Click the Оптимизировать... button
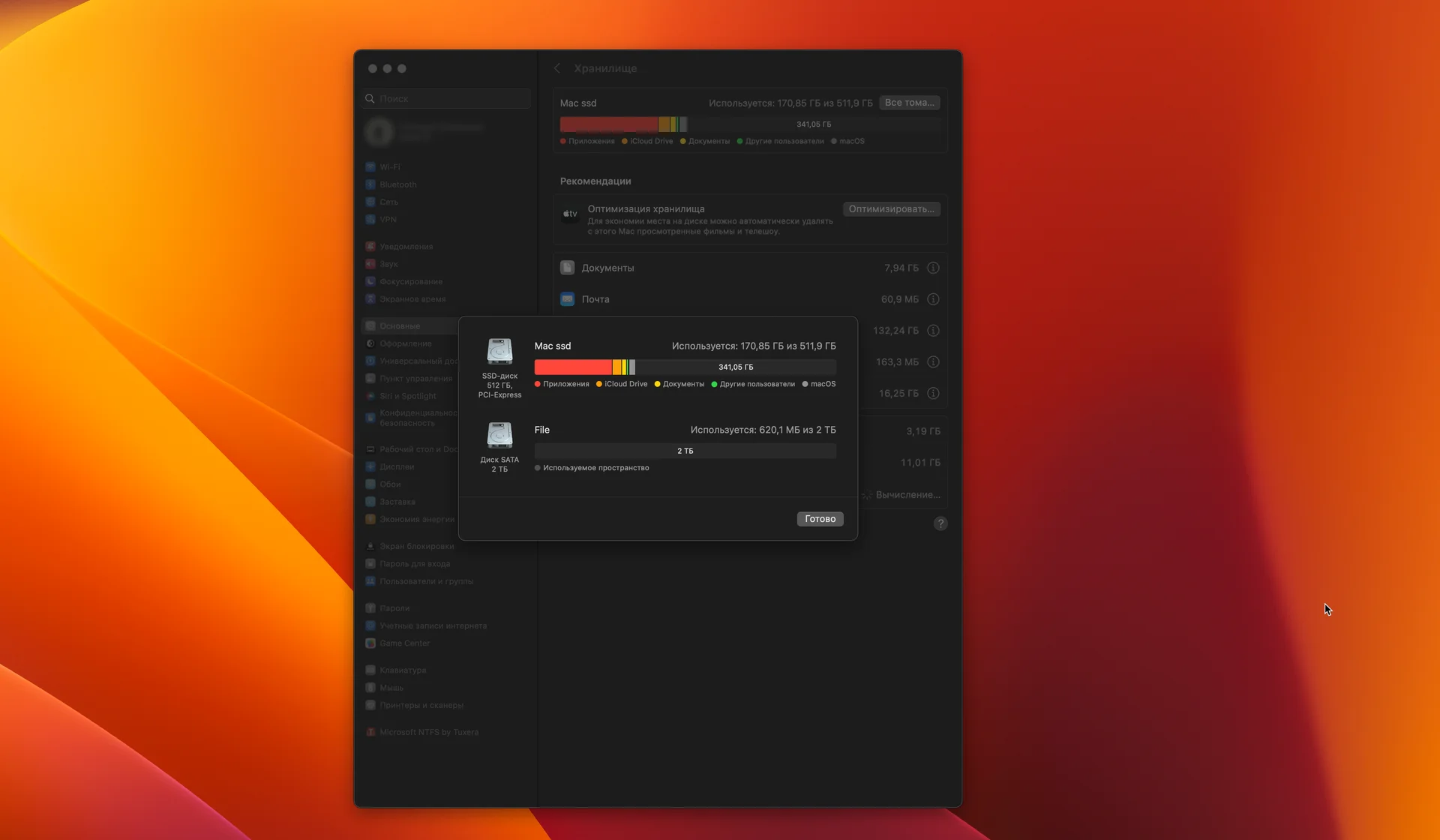This screenshot has width=1440, height=840. (891, 209)
